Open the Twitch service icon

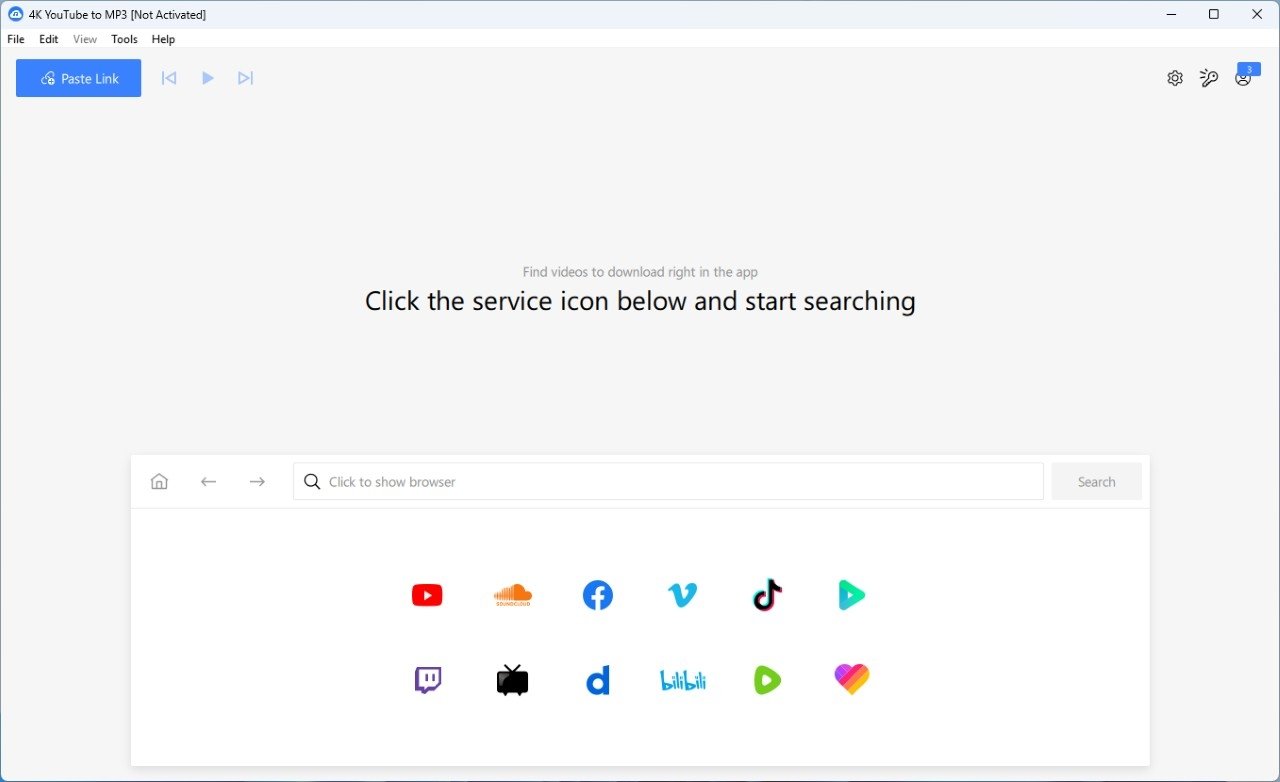tap(428, 681)
